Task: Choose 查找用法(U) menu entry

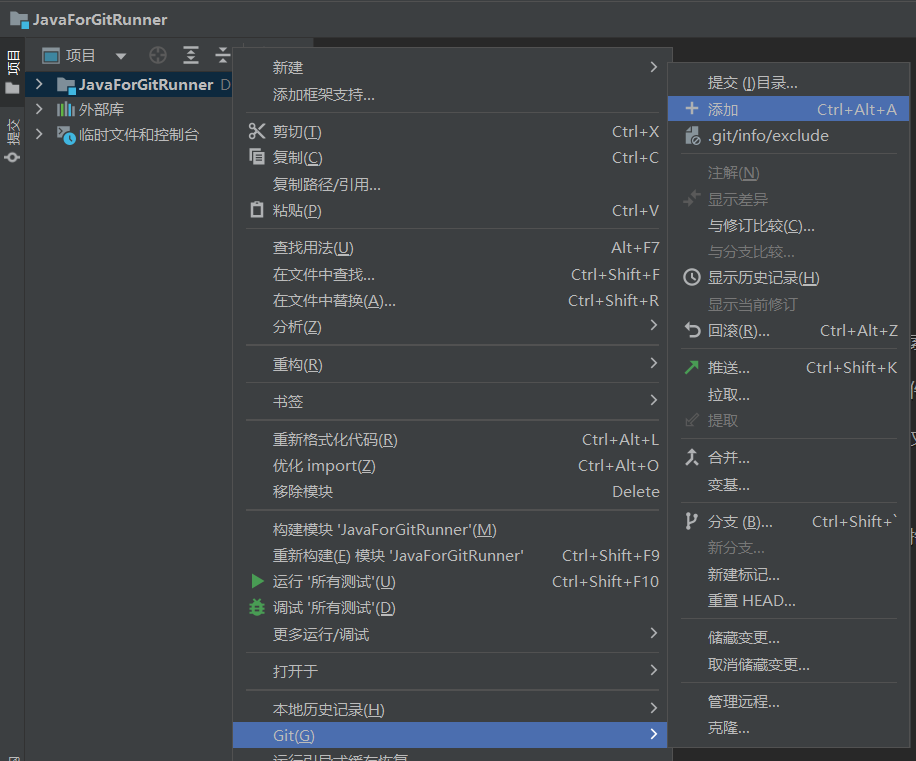Action: point(450,248)
